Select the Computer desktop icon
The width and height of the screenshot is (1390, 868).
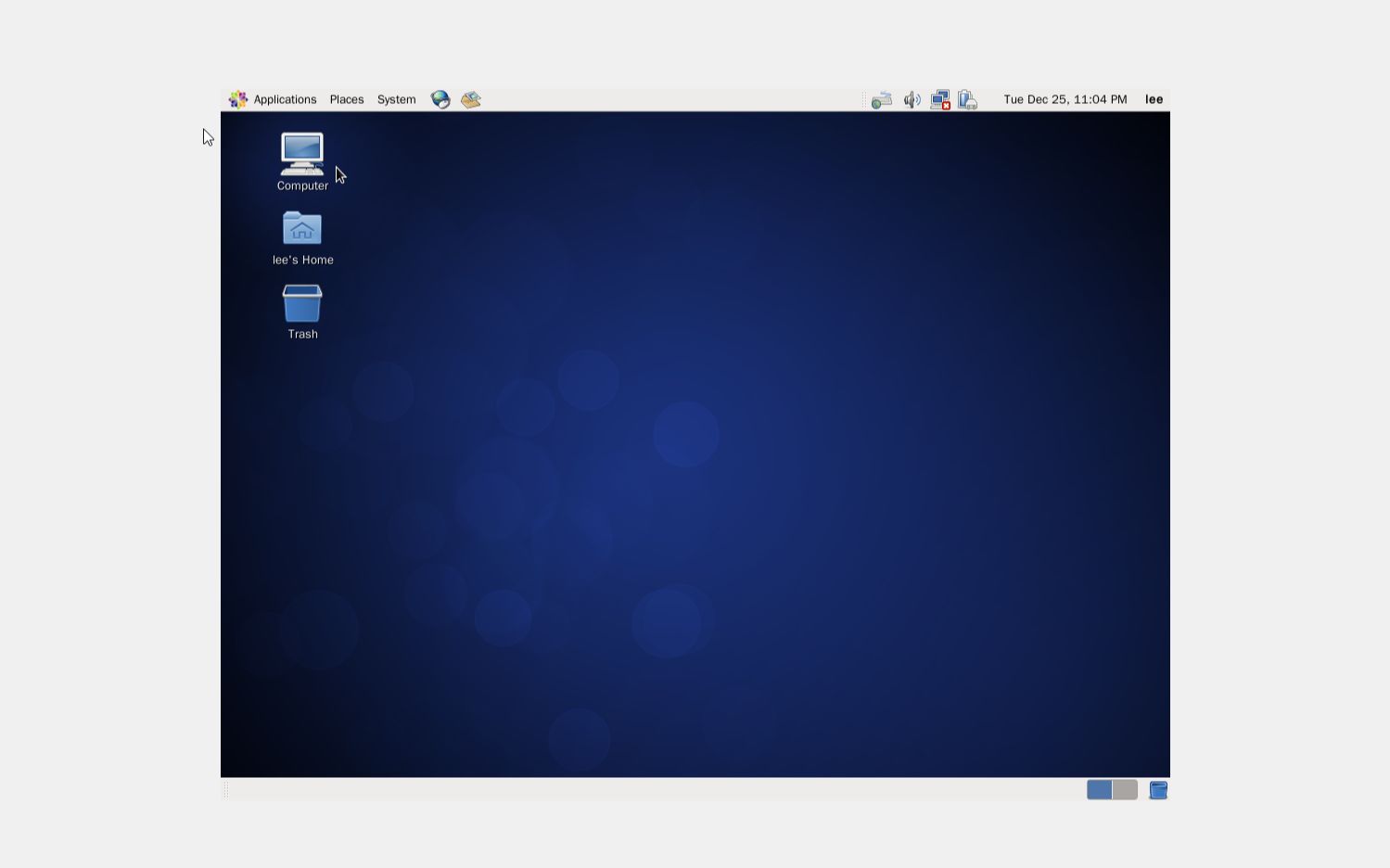[x=302, y=162]
